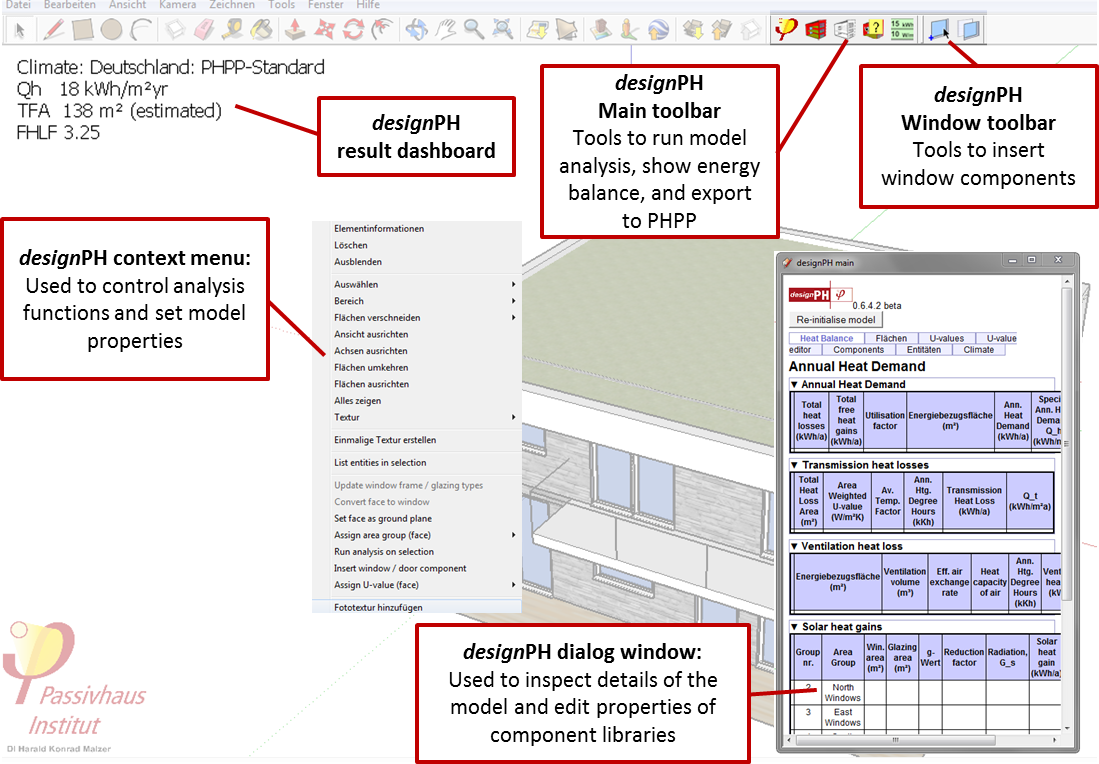Open the Components tab
Screen dimensions: 1099x764
pyautogui.click(x=859, y=350)
